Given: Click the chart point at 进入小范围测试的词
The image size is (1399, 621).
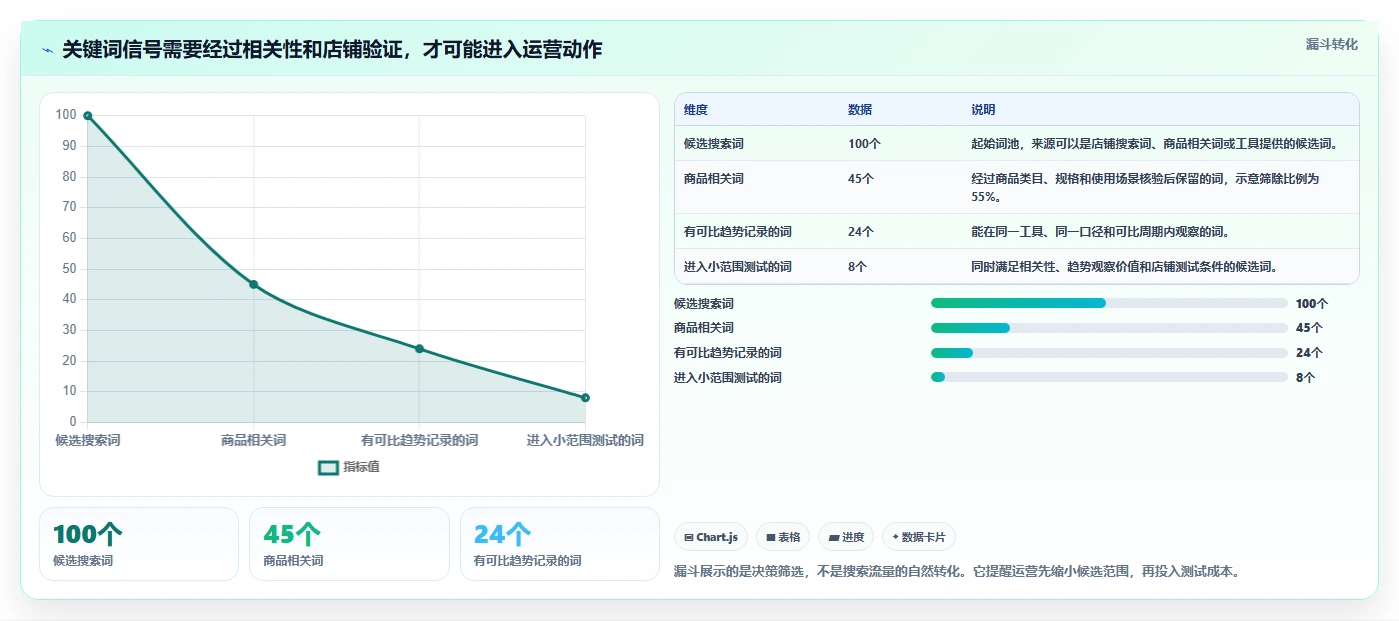Looking at the screenshot, I should [585, 398].
